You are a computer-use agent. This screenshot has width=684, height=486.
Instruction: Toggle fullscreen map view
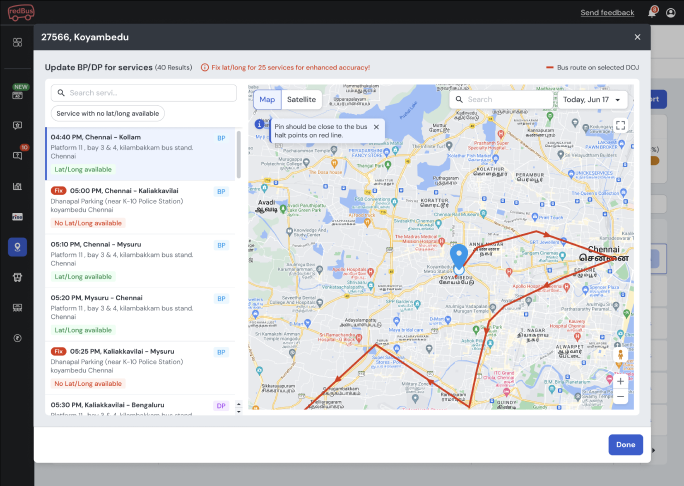(620, 126)
